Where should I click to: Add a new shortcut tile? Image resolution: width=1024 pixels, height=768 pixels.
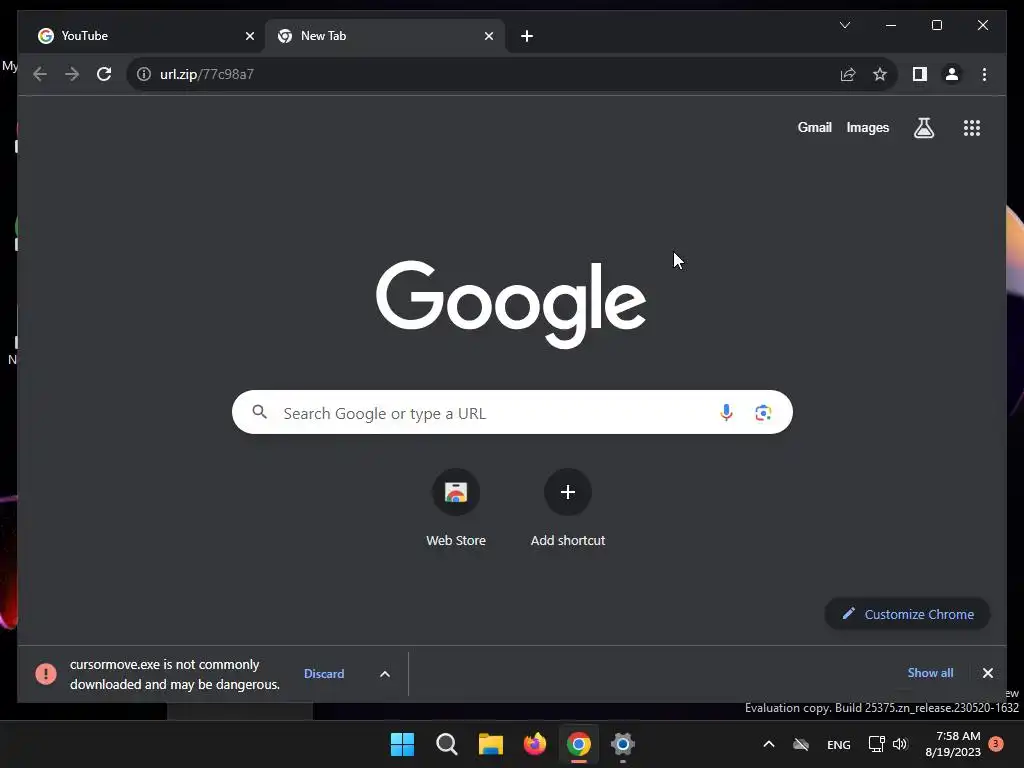point(568,509)
